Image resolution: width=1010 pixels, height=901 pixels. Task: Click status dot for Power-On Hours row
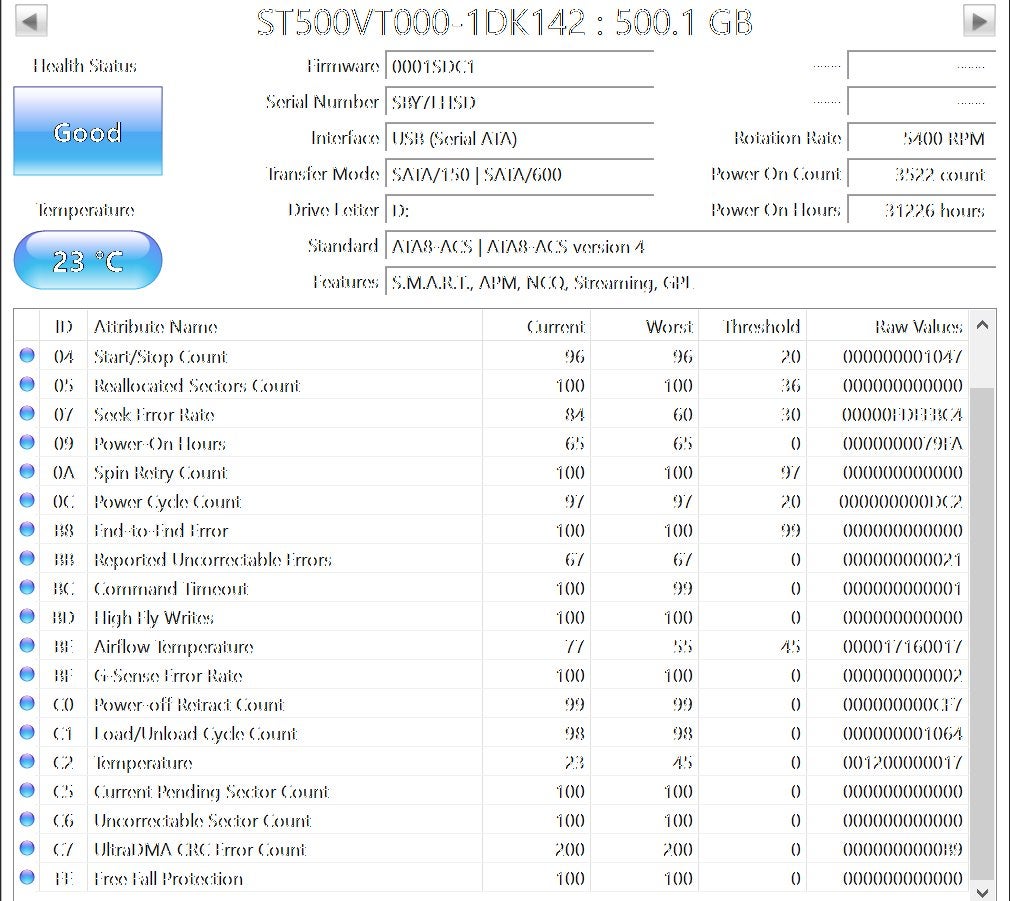(x=27, y=442)
